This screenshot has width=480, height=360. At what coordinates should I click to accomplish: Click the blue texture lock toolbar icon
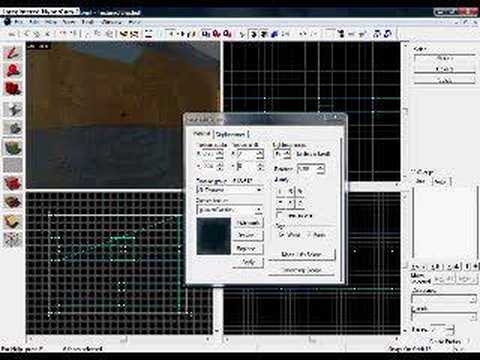coord(275,34)
